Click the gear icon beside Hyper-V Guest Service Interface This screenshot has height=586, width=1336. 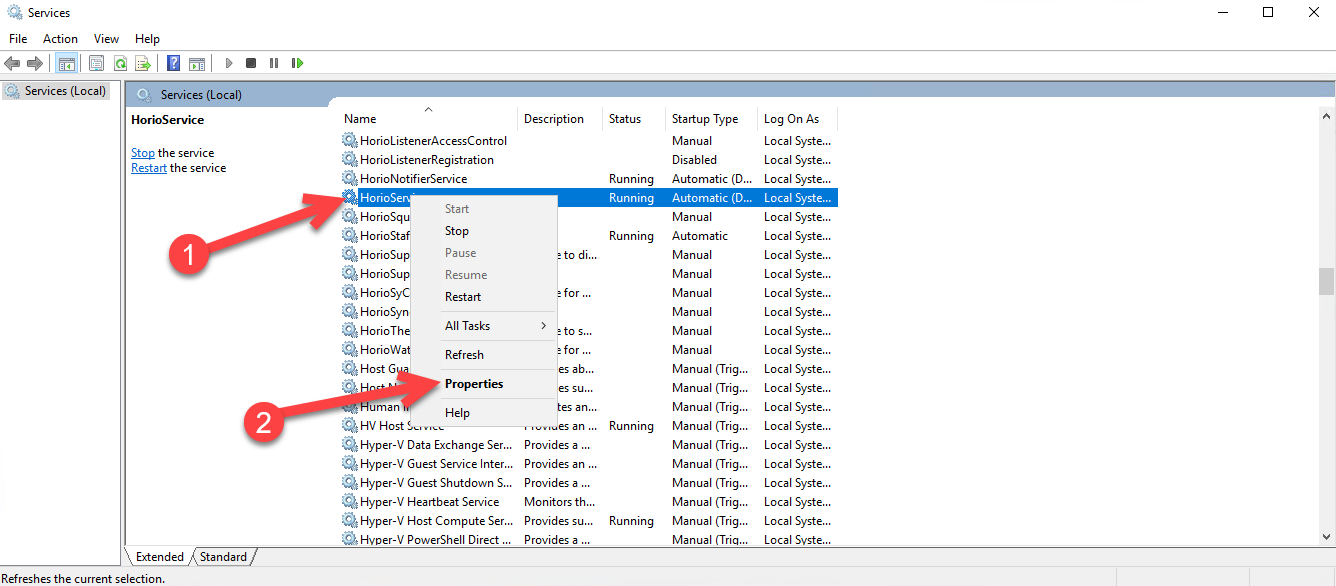[349, 464]
